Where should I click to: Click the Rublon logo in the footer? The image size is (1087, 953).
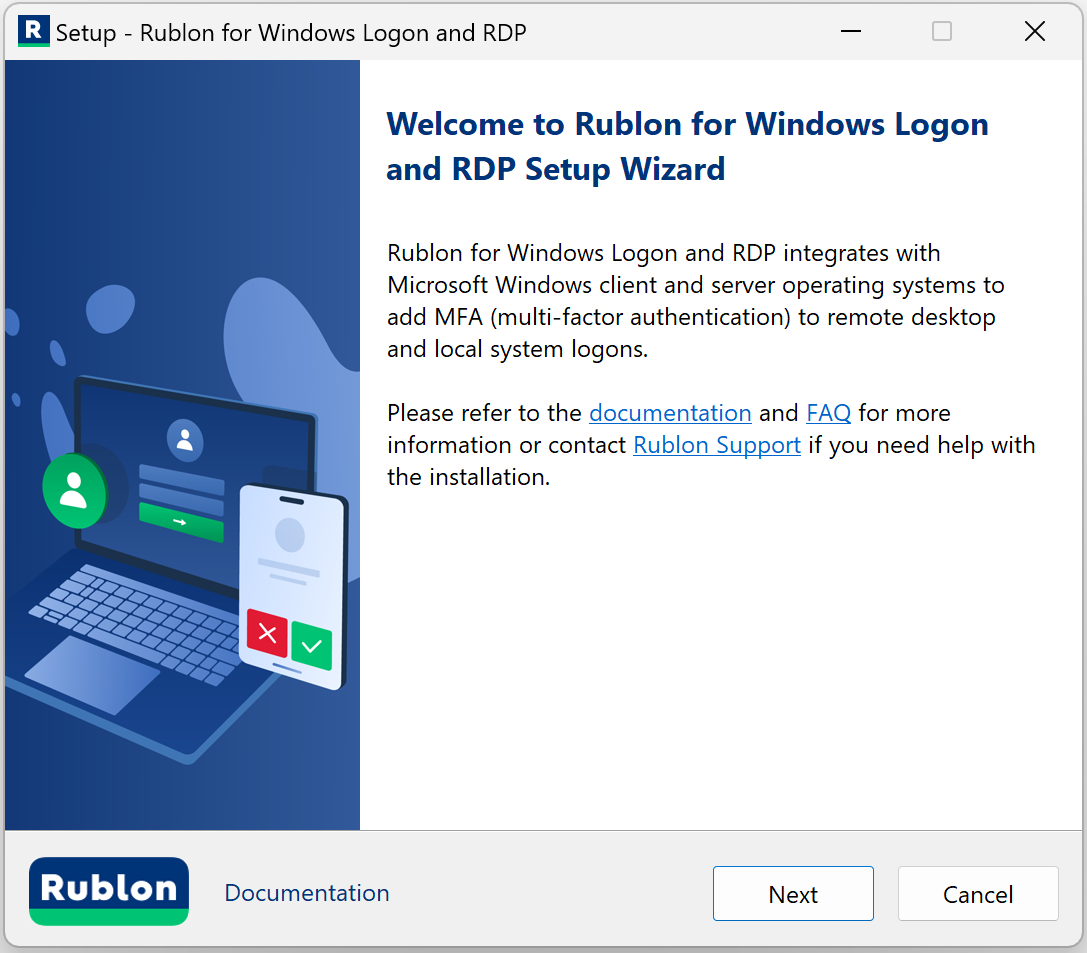(x=109, y=891)
